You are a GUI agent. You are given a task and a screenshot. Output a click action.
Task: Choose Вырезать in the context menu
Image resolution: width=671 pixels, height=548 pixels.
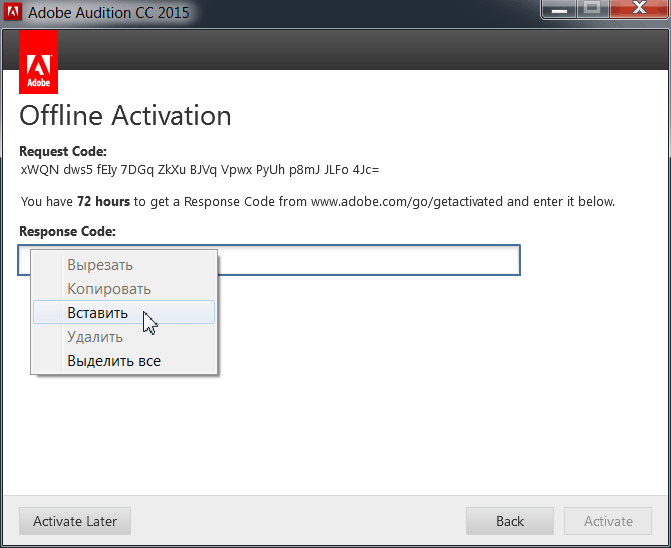coord(124,265)
